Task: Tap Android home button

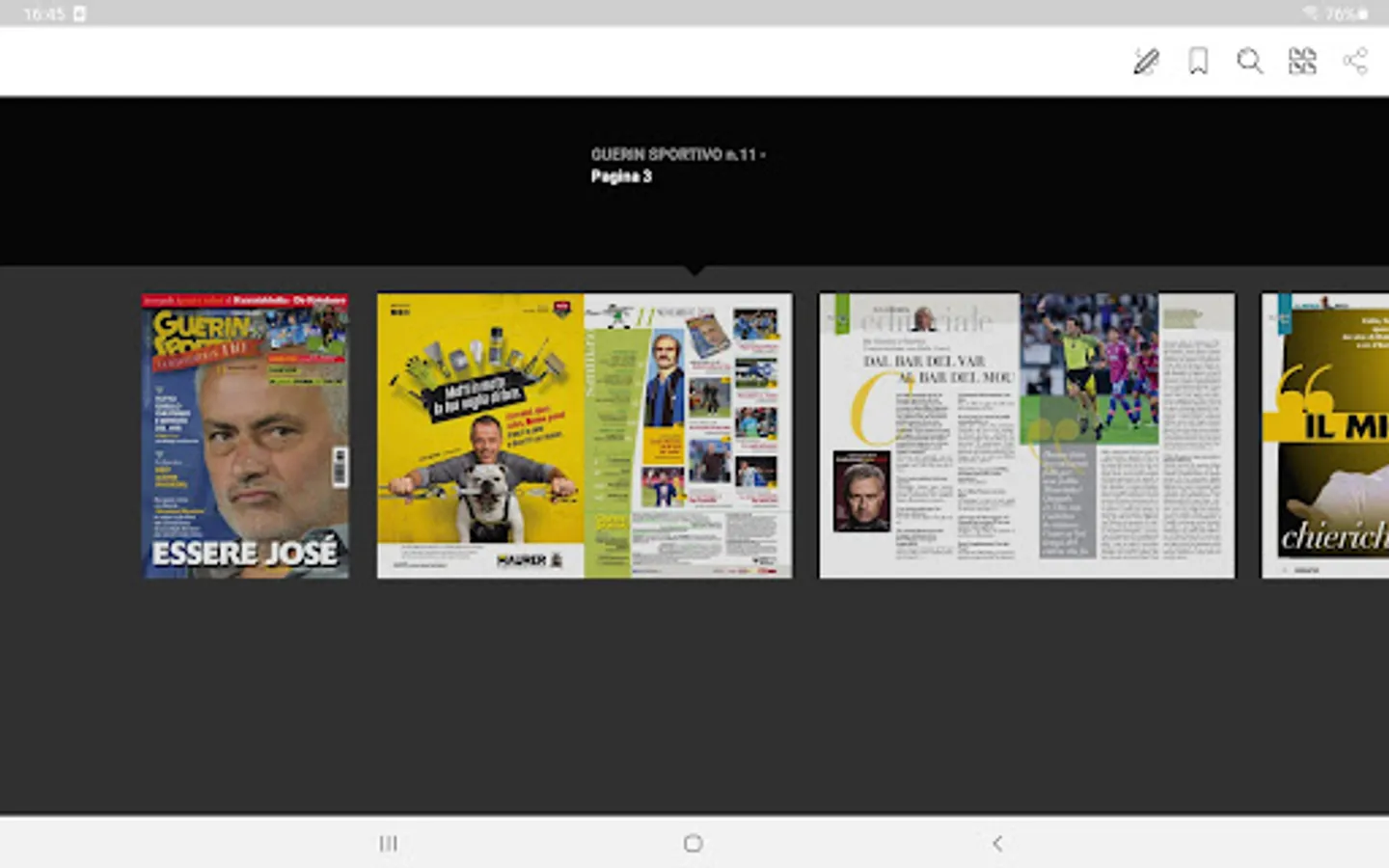Action: (693, 844)
